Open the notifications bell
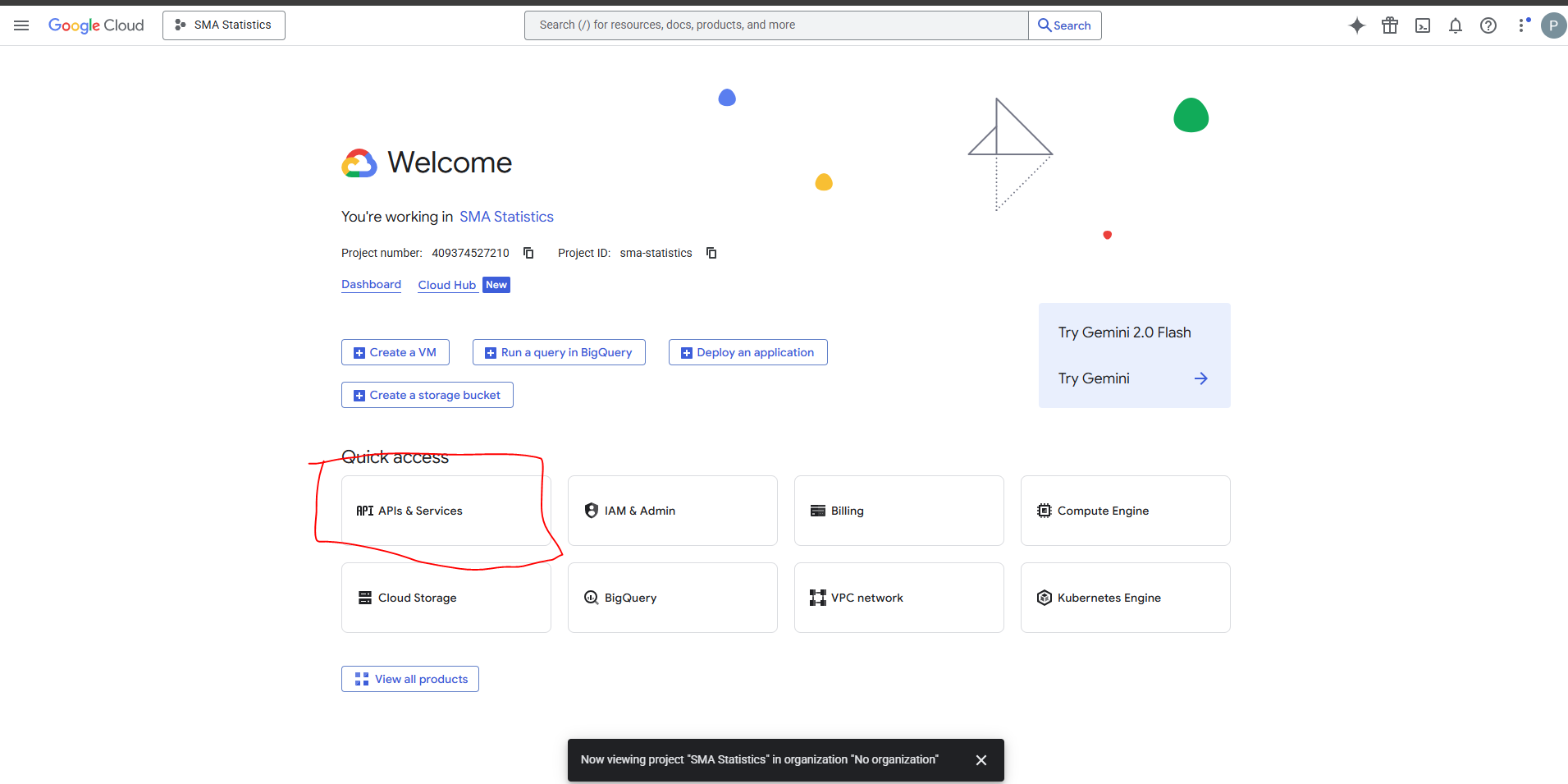The width and height of the screenshot is (1568, 784). point(1456,25)
